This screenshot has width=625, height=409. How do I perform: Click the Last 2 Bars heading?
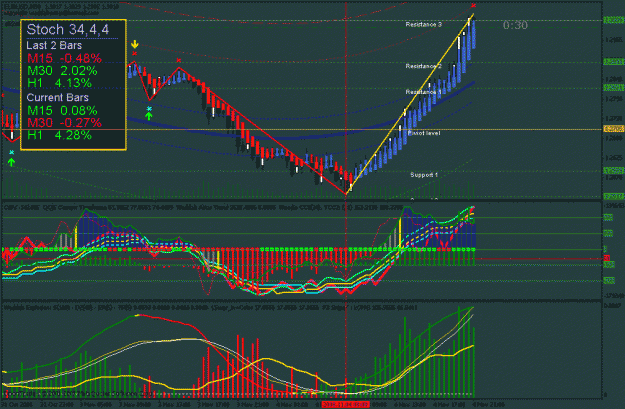[54, 45]
